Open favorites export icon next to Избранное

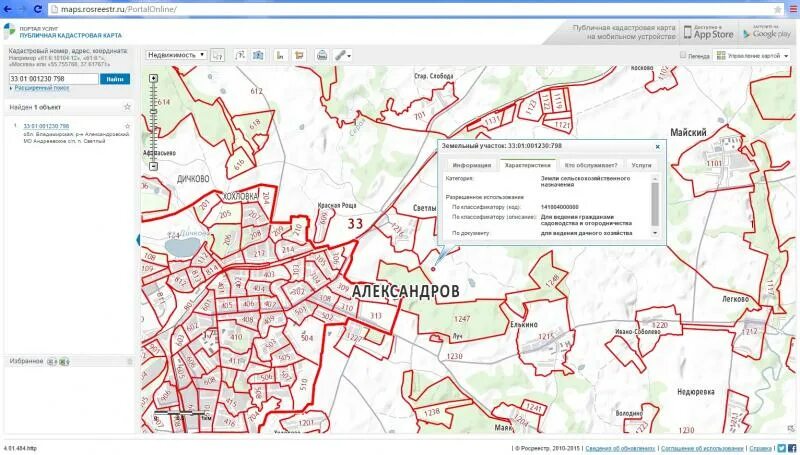point(64,362)
